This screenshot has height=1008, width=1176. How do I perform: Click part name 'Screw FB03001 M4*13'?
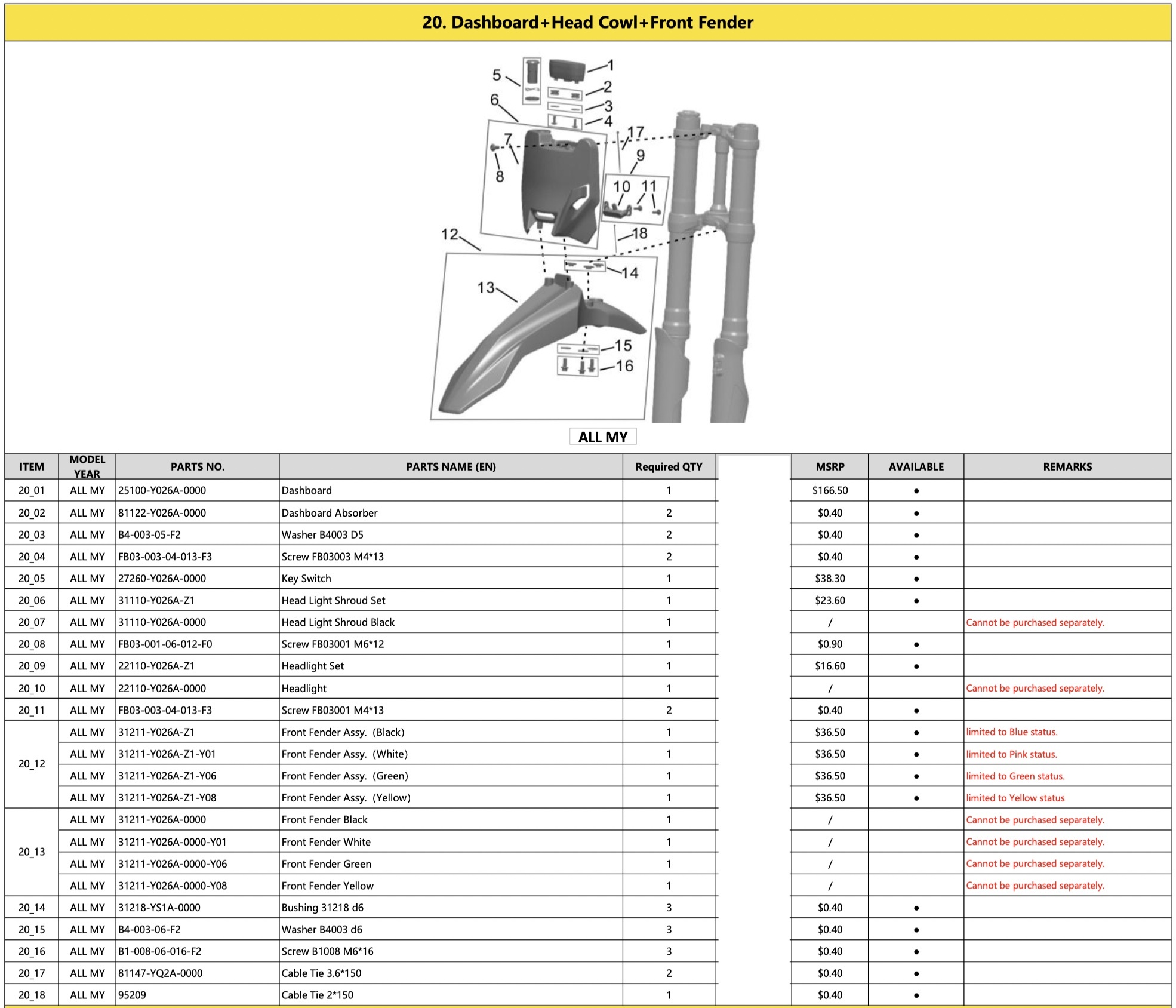click(x=333, y=710)
